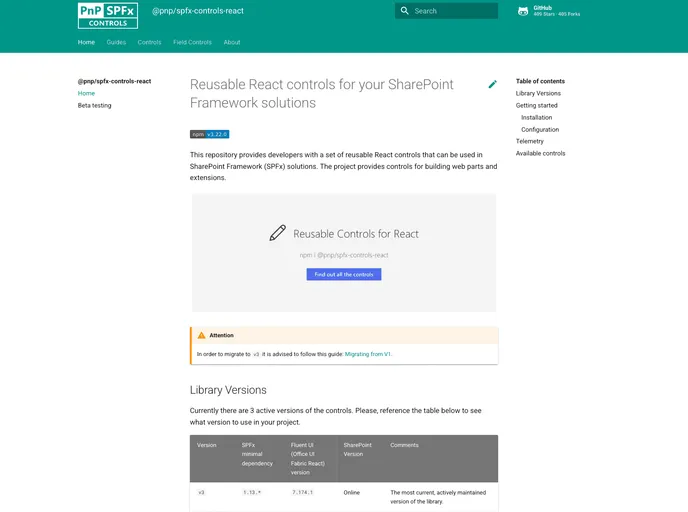Click the Fluent UI version column header
The width and height of the screenshot is (688, 512).
click(x=308, y=458)
